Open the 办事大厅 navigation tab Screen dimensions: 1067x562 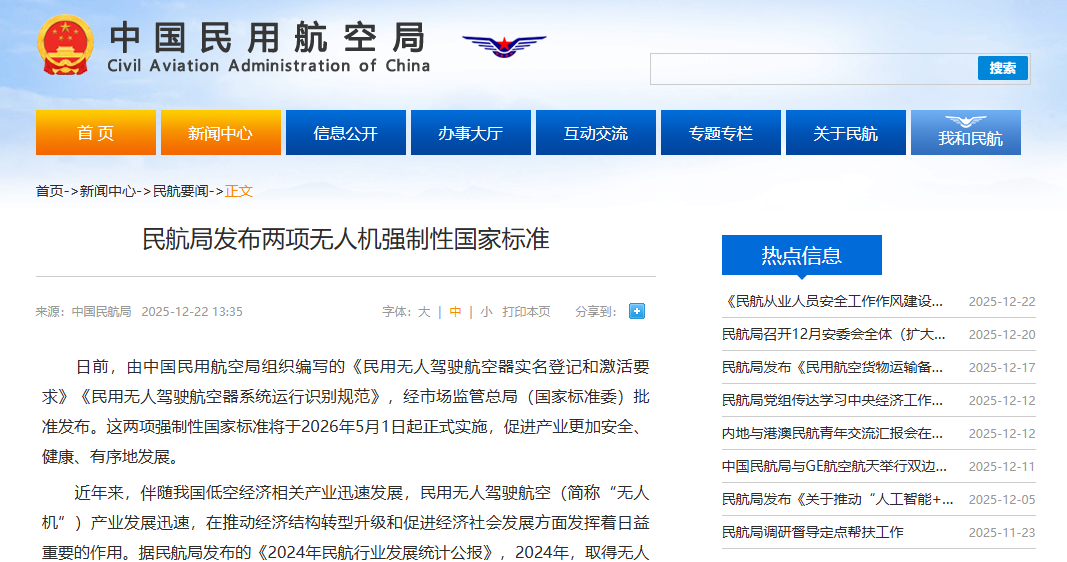coord(471,133)
